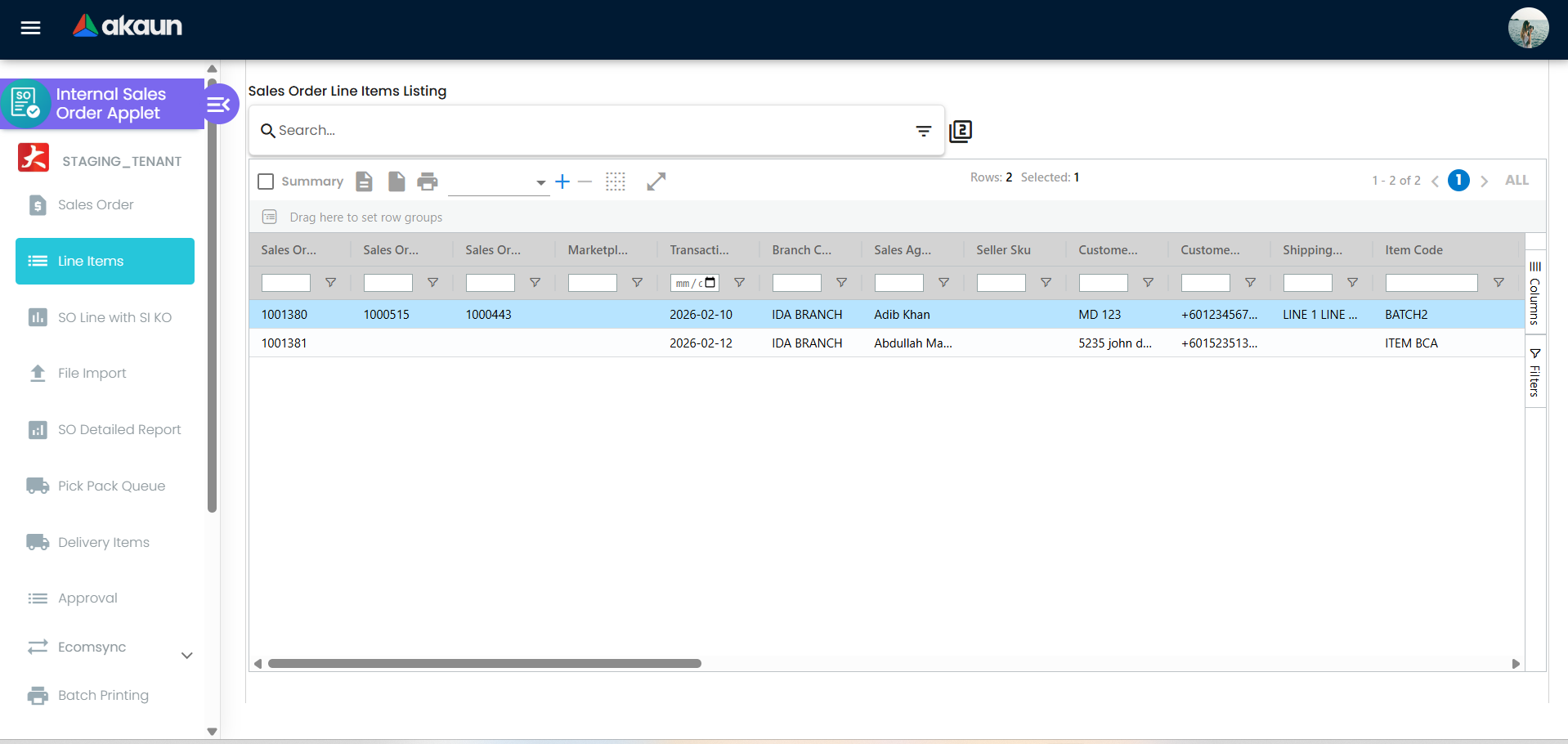This screenshot has height=744, width=1568.
Task: Expand the Ecomsync submenu
Action: [186, 655]
